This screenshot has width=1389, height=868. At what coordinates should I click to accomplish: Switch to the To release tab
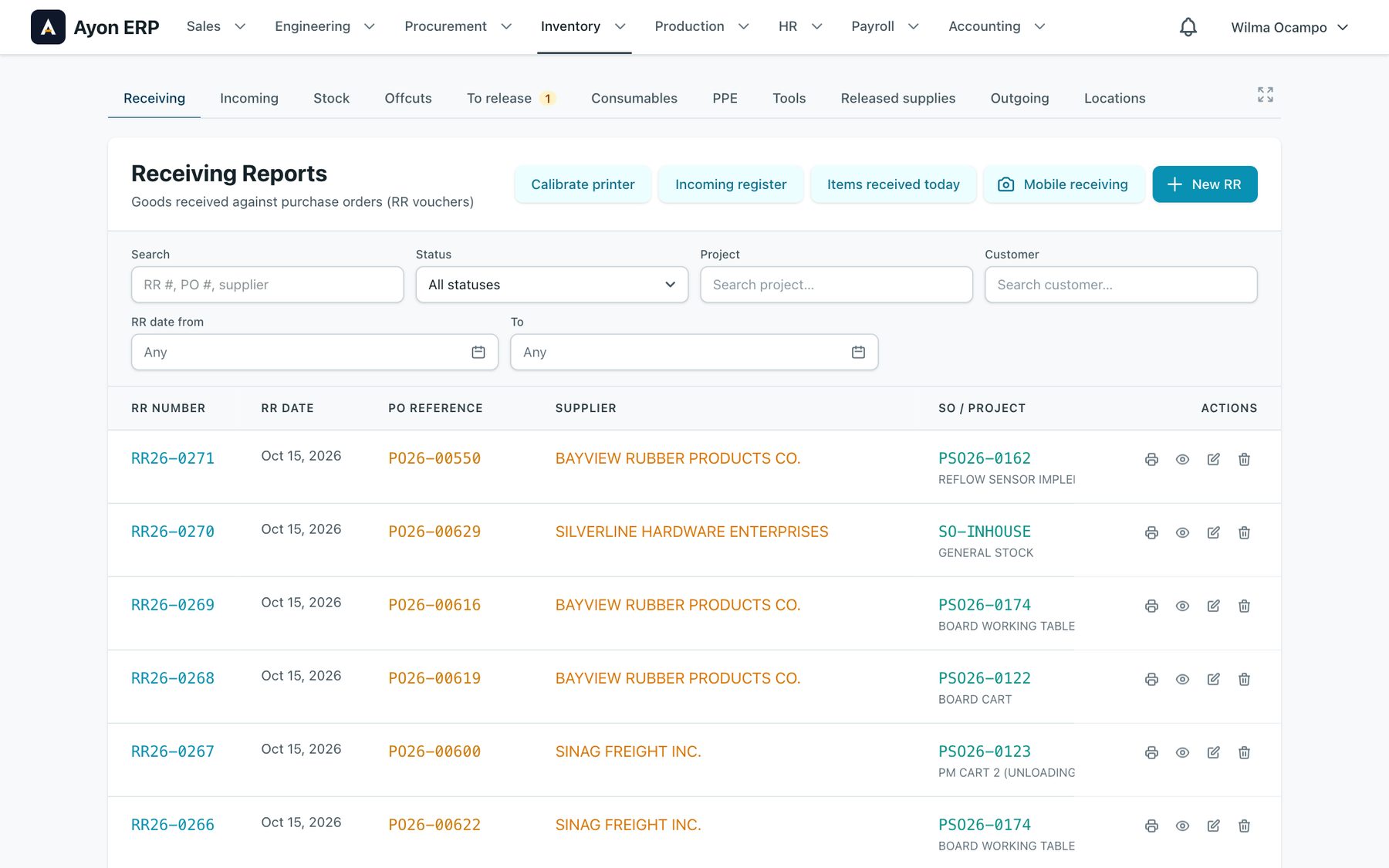pyautogui.click(x=511, y=98)
